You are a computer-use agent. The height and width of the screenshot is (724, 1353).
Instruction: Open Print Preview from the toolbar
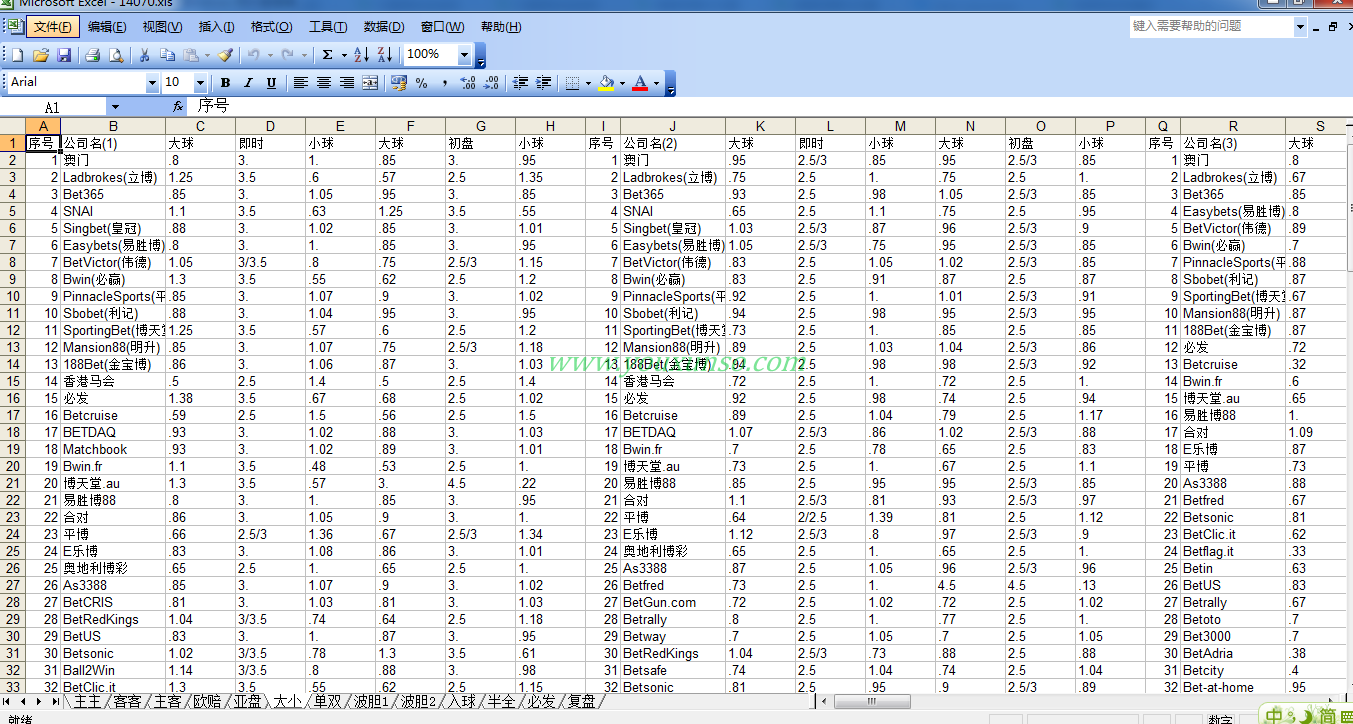[116, 54]
